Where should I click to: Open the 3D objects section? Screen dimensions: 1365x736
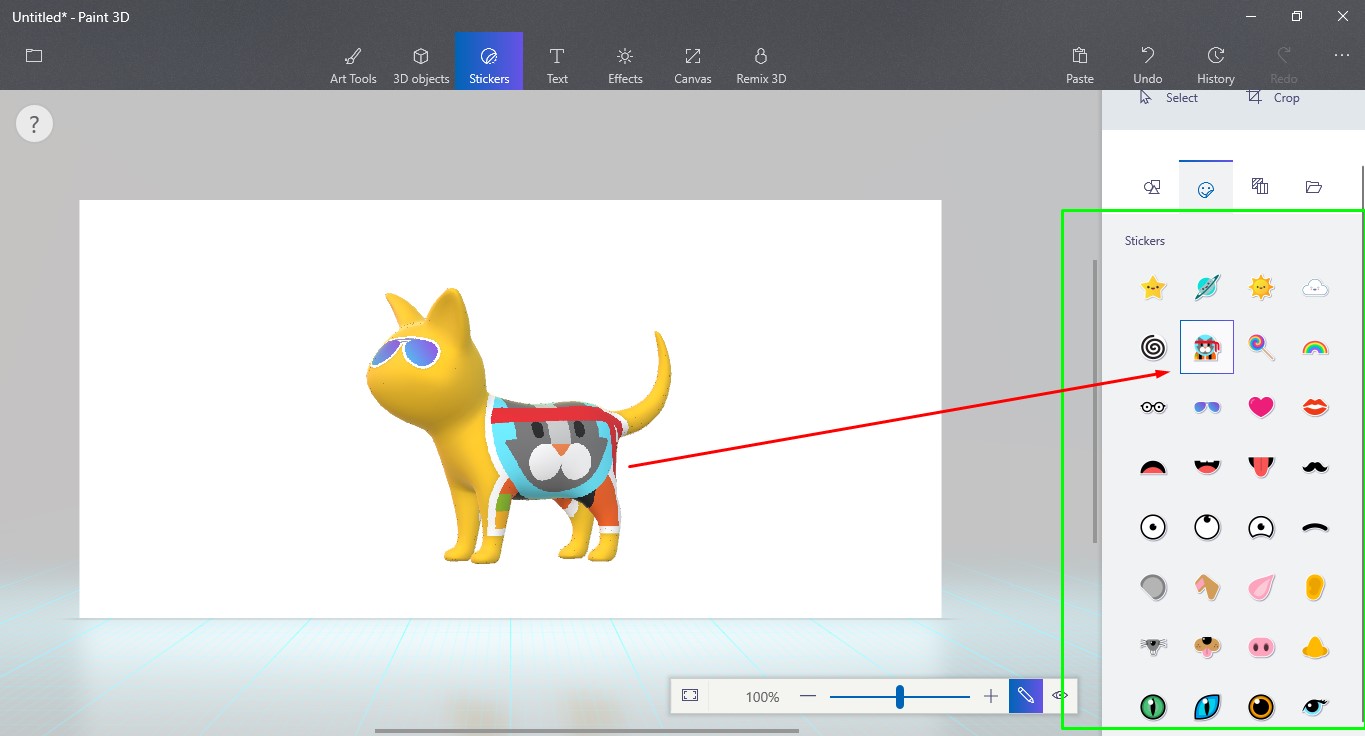pyautogui.click(x=421, y=61)
